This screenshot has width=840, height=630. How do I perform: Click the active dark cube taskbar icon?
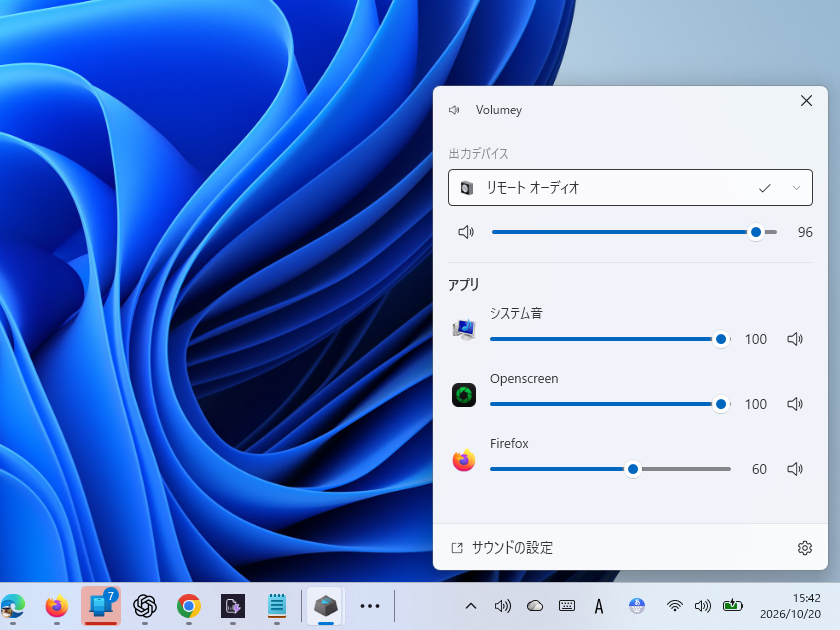click(x=326, y=606)
